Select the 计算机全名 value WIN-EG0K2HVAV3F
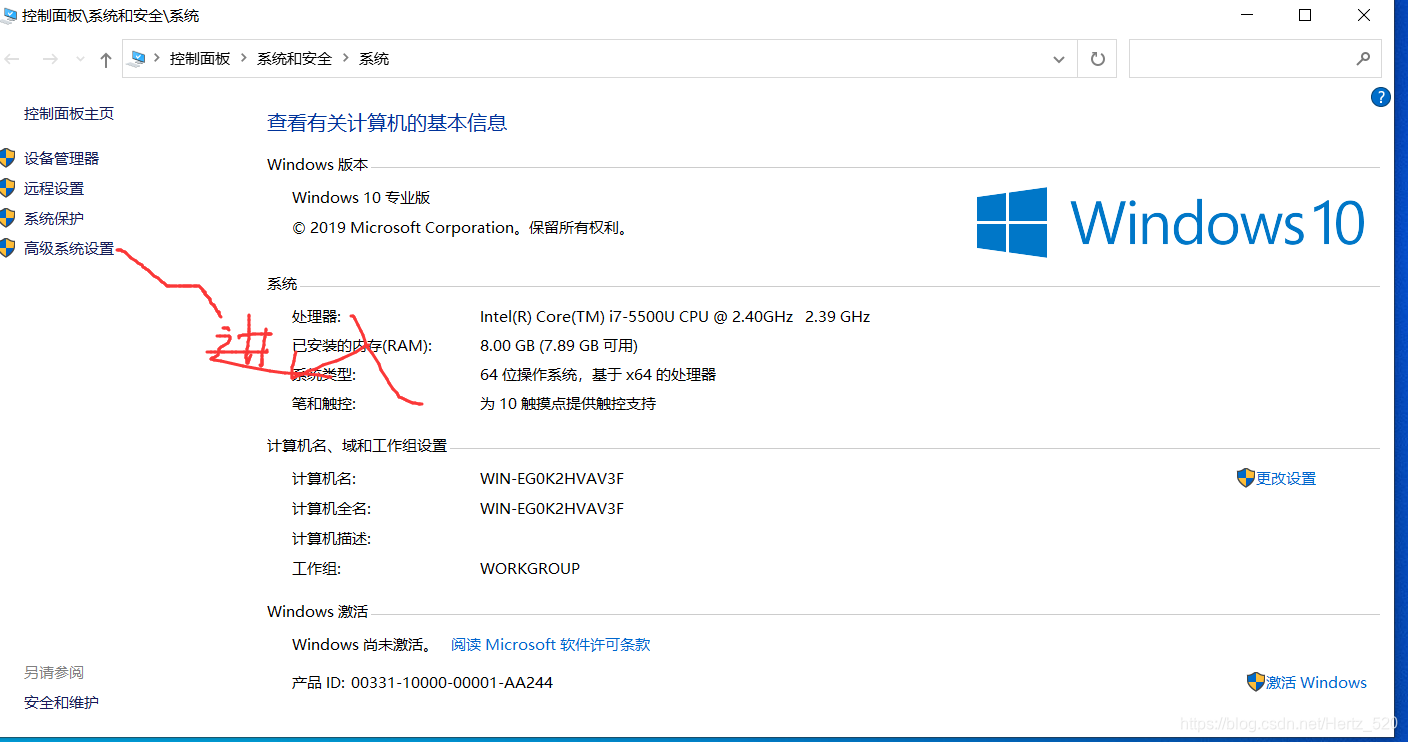The width and height of the screenshot is (1408, 742). tap(552, 508)
